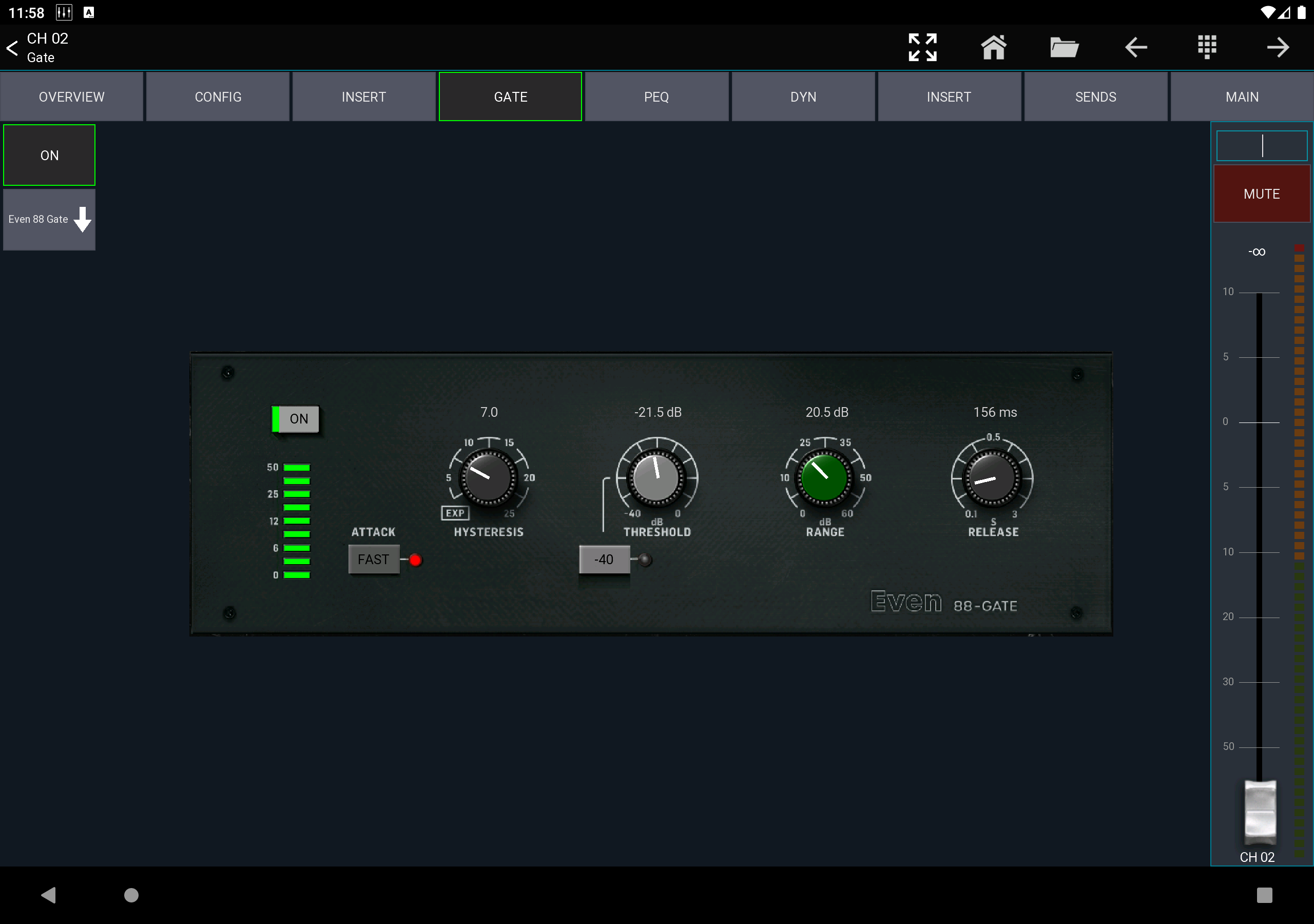Tap the Android back navigation triangle
The height and width of the screenshot is (924, 1314).
click(x=49, y=895)
